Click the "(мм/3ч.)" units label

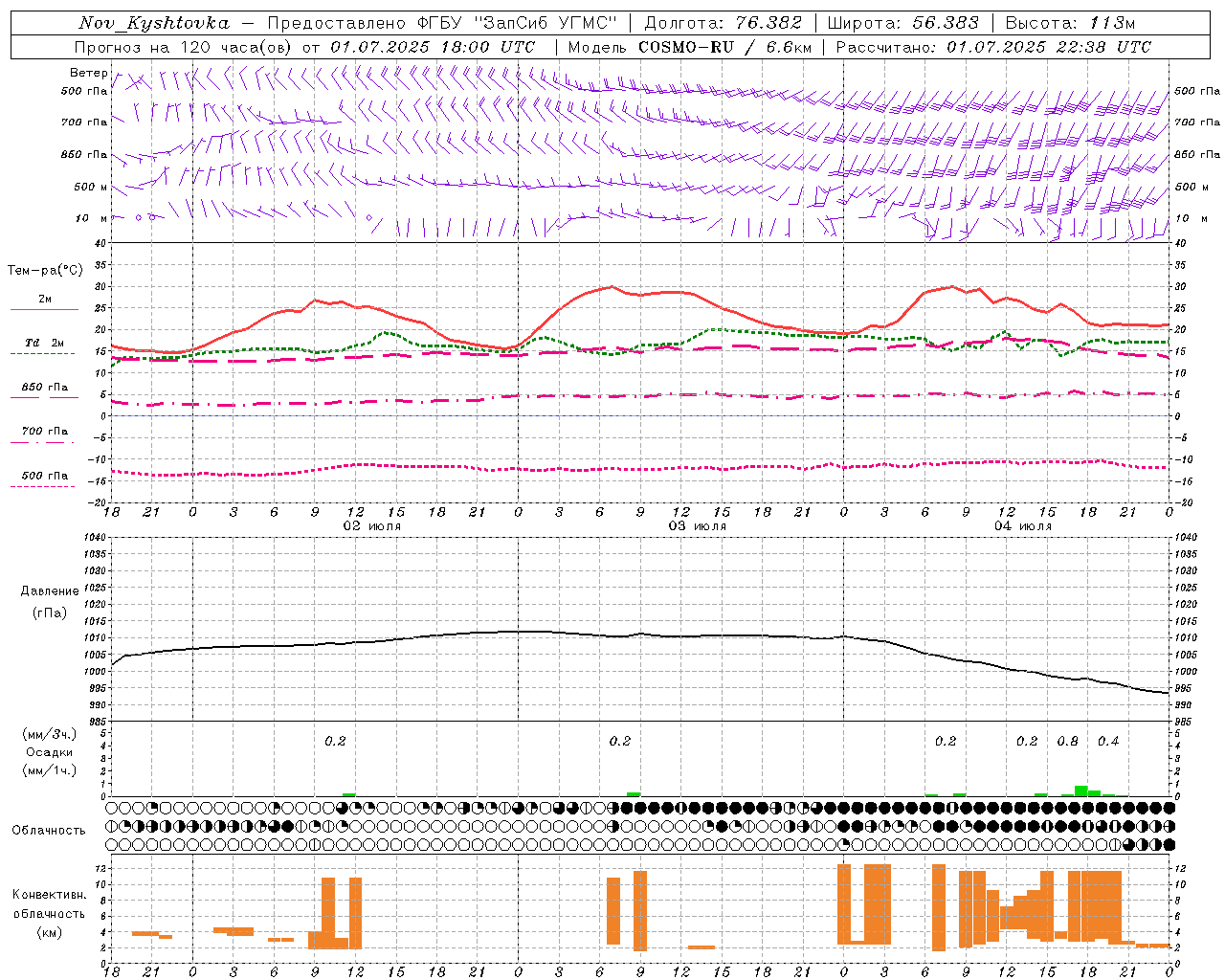tap(49, 734)
